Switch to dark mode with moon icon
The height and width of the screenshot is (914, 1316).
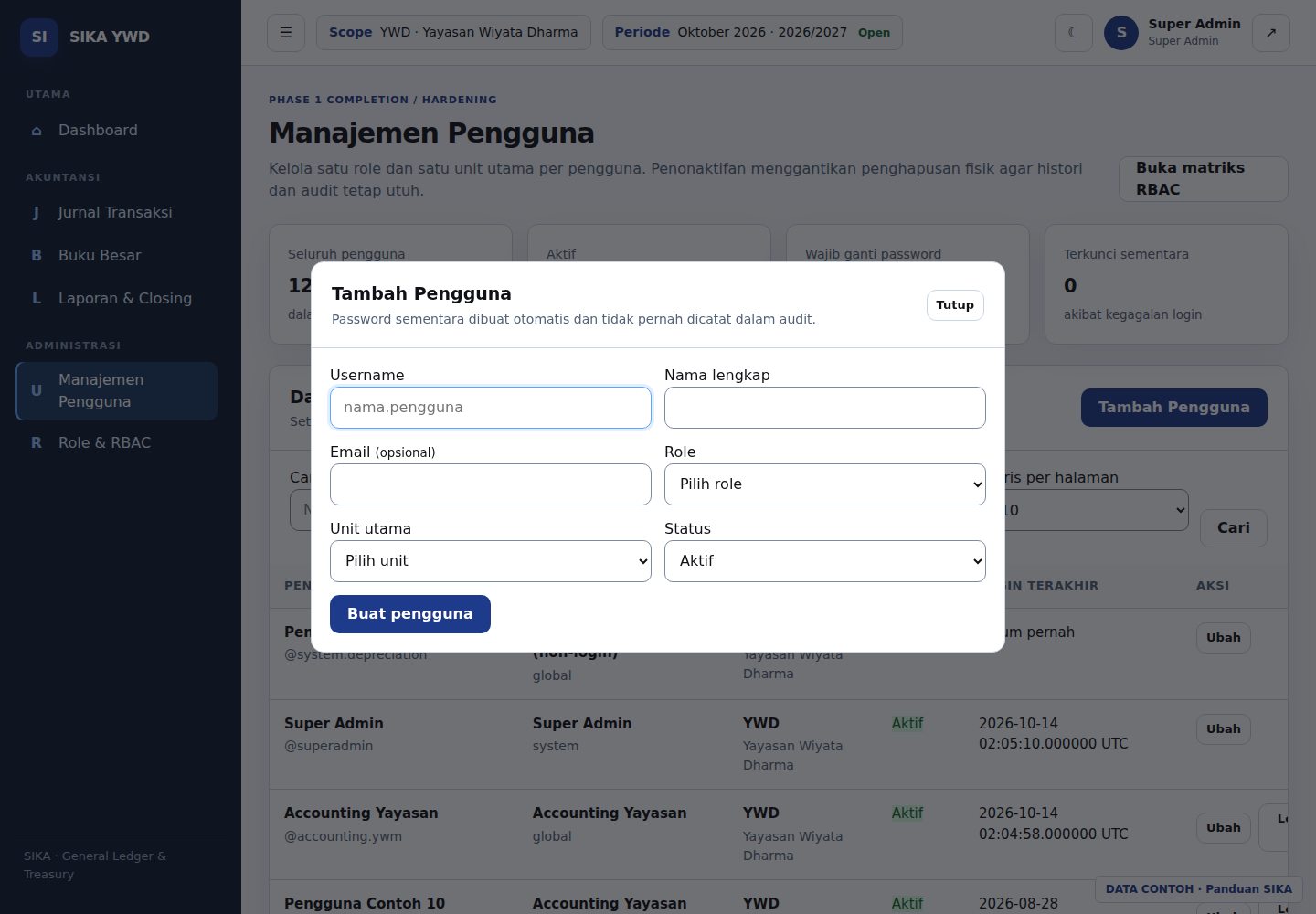pyautogui.click(x=1074, y=33)
